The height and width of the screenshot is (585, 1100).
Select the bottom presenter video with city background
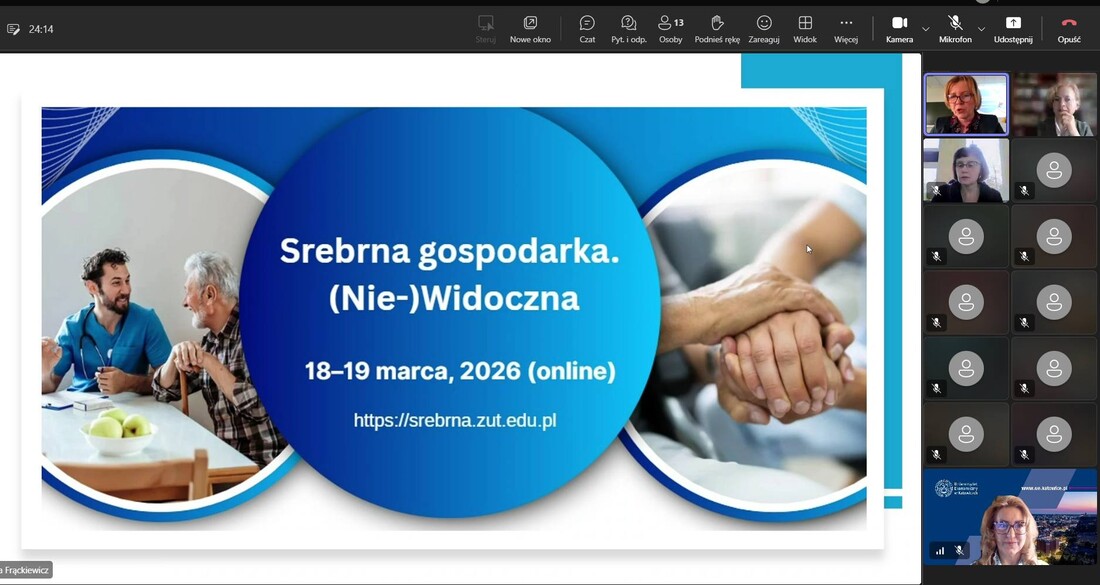coord(1011,516)
